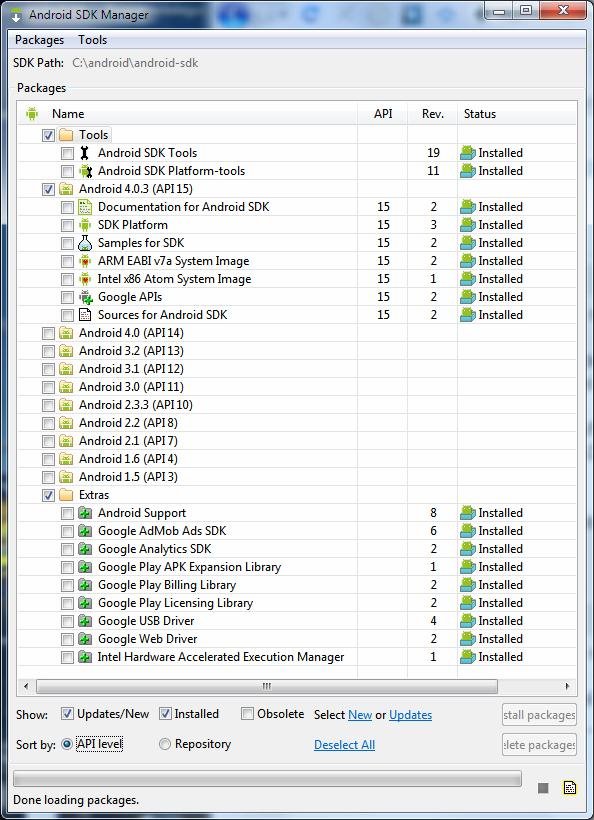Click the stop loading square icon

point(543,788)
